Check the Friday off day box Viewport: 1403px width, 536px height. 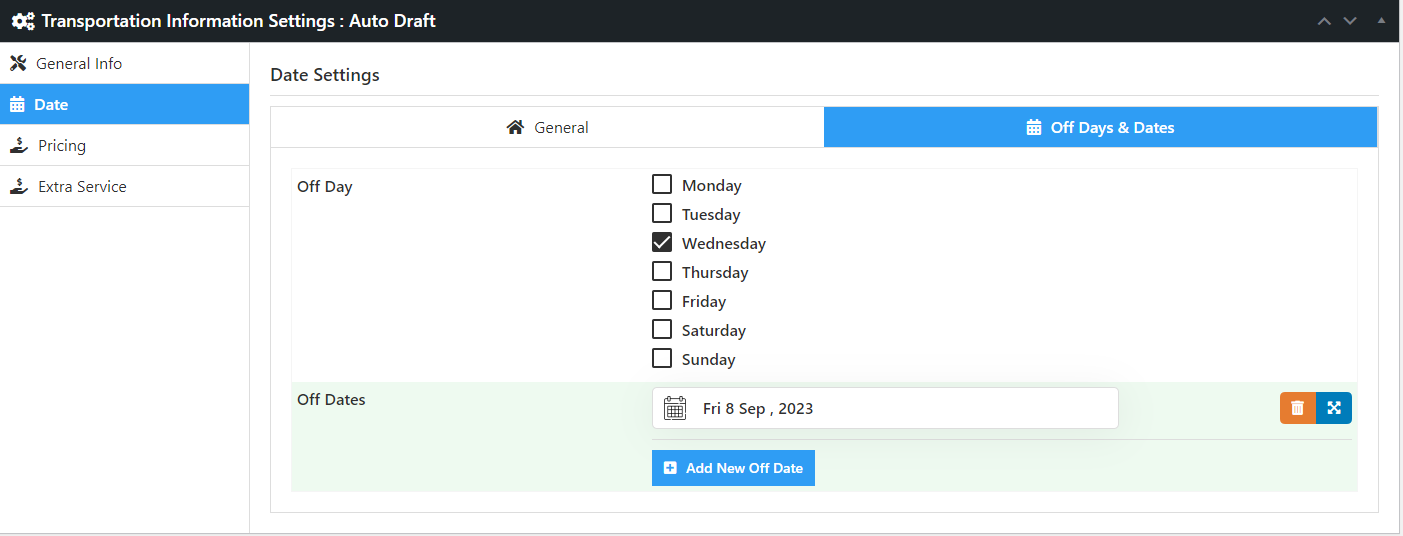click(662, 301)
